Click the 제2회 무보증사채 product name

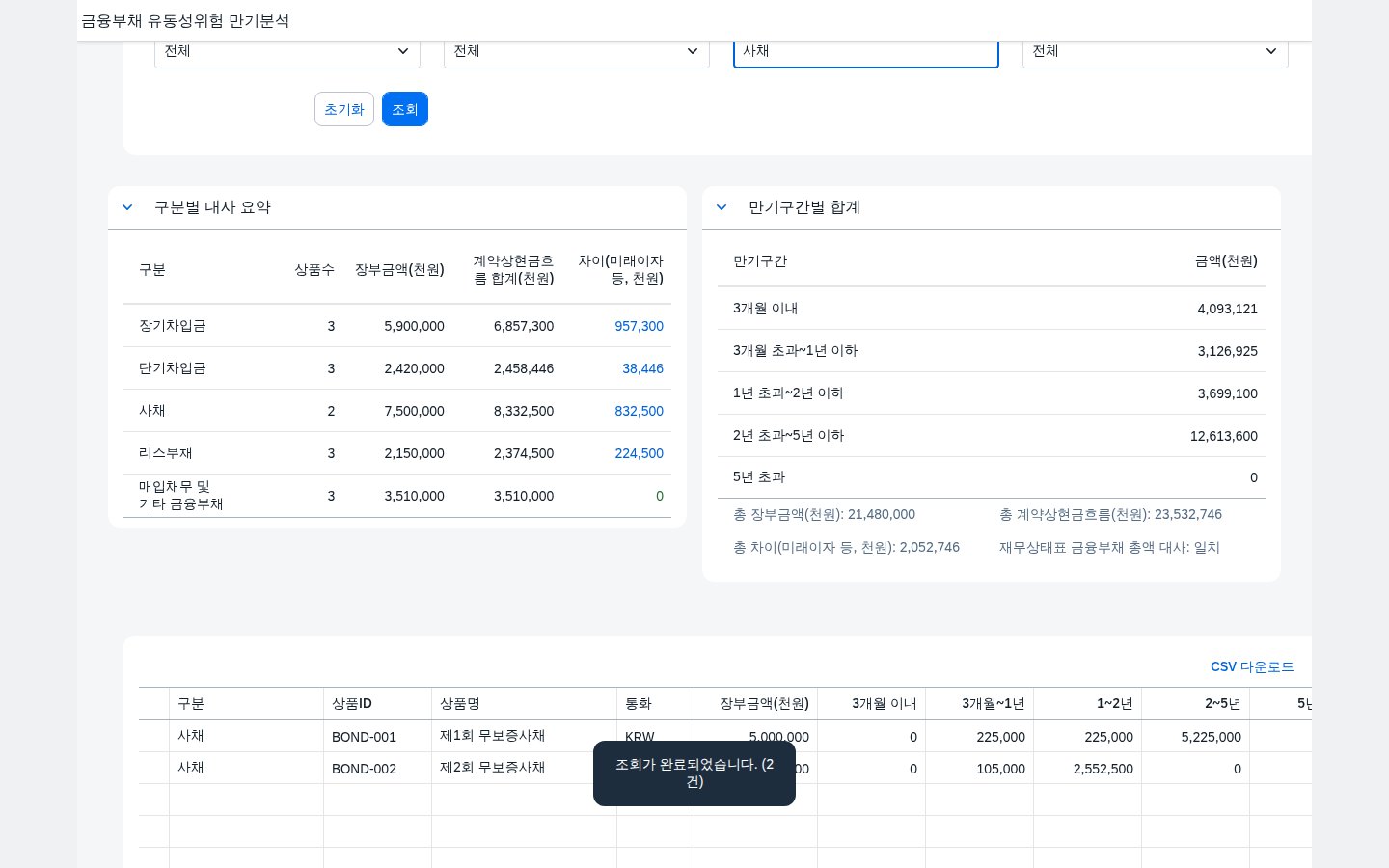click(x=492, y=768)
